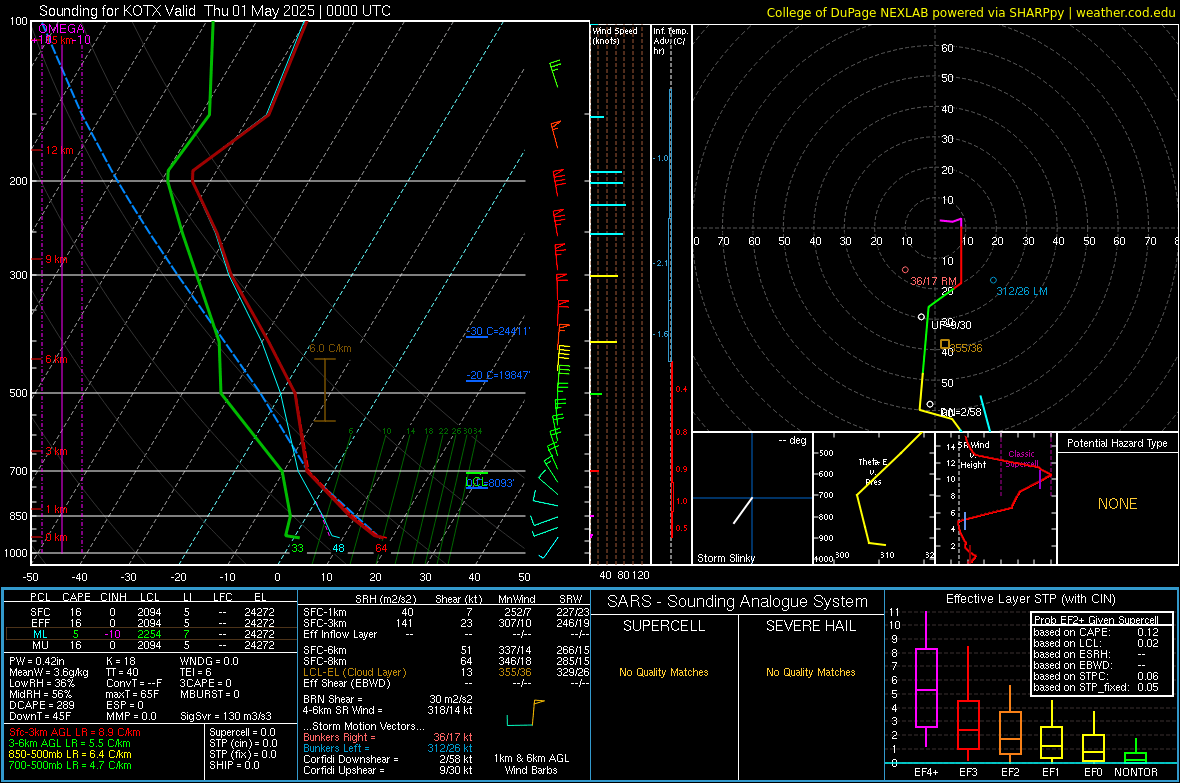Click the magenta 'Classic Supercell' label
Image resolution: width=1180 pixels, height=783 pixels.
pyautogui.click(x=1022, y=459)
